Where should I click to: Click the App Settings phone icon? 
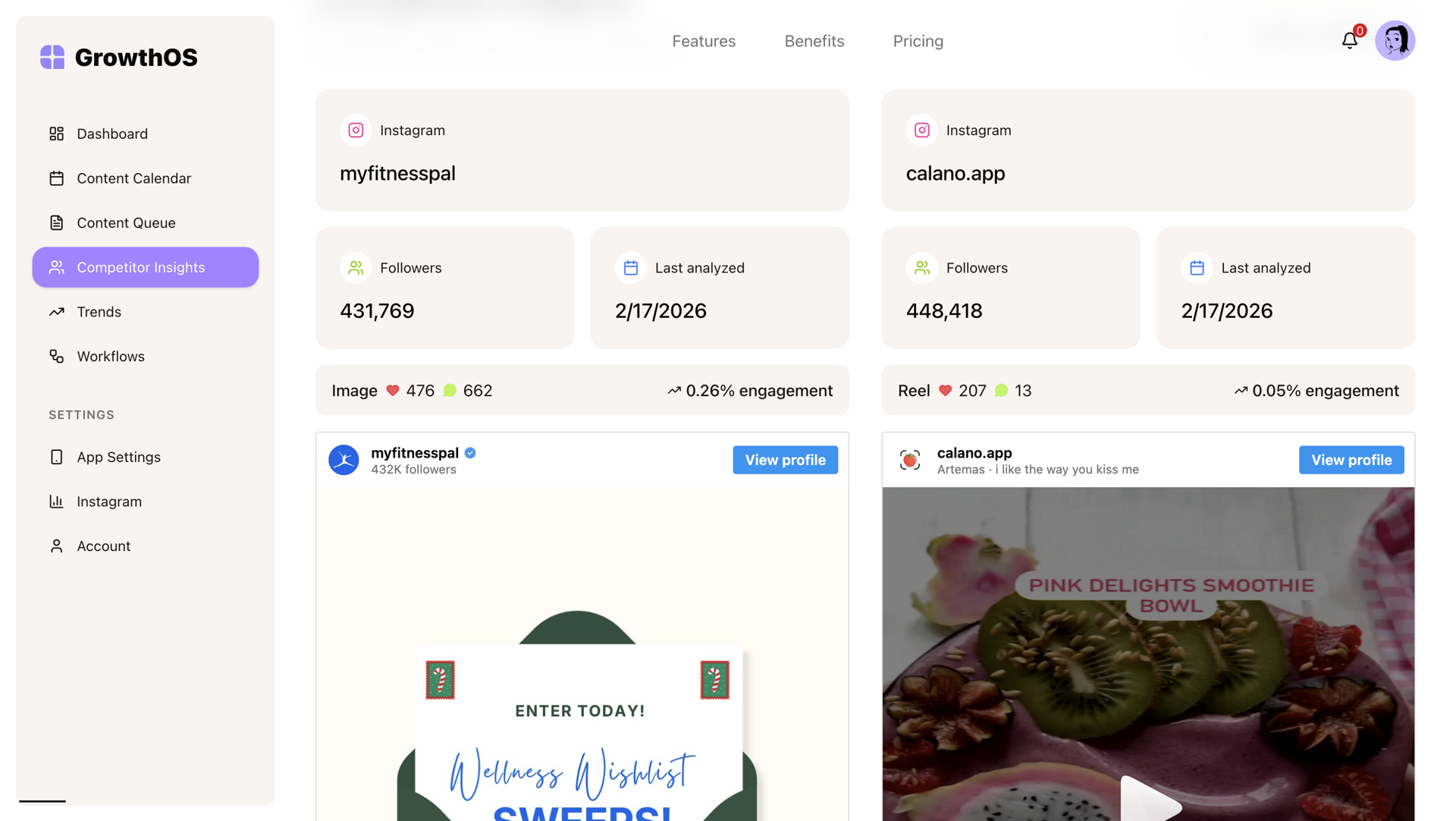pyautogui.click(x=56, y=457)
